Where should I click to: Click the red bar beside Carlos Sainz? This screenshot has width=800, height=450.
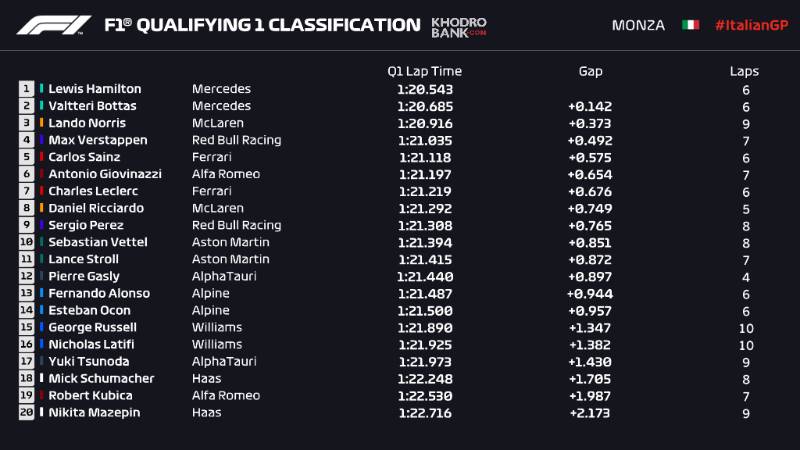pos(42,157)
